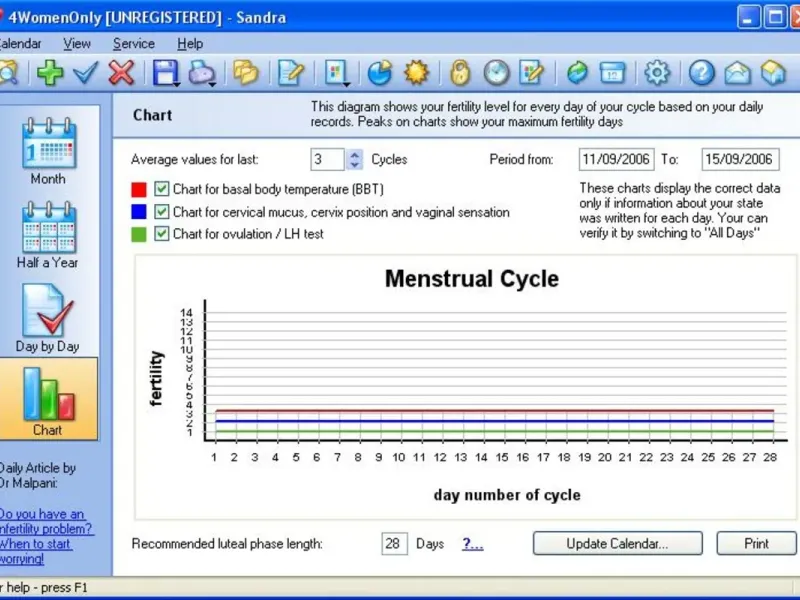Click the colored squares page icon
Image resolution: width=800 pixels, height=600 pixels.
point(335,73)
